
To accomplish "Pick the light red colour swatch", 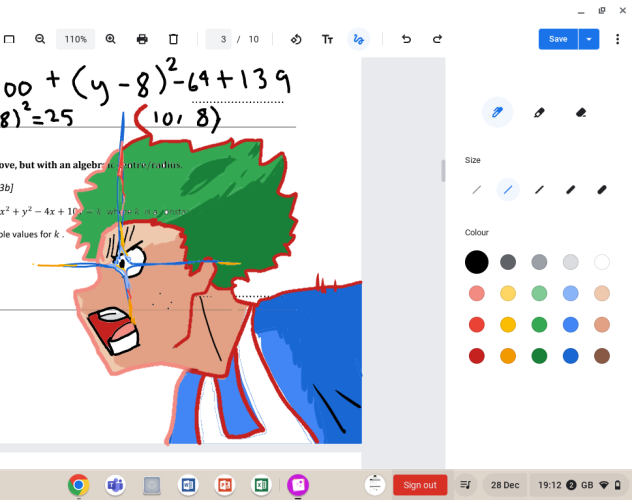I will click(477, 293).
